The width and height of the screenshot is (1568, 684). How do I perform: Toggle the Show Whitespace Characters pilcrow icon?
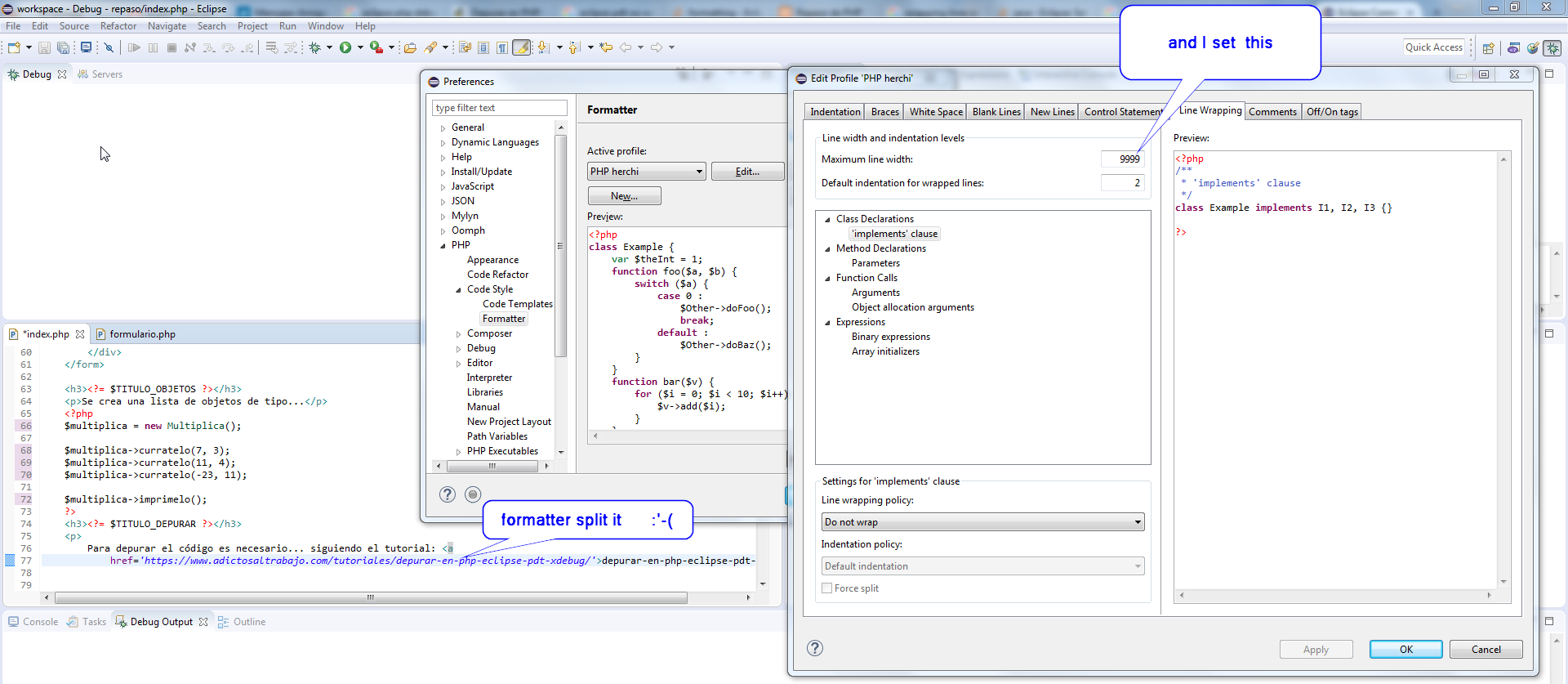[x=502, y=47]
